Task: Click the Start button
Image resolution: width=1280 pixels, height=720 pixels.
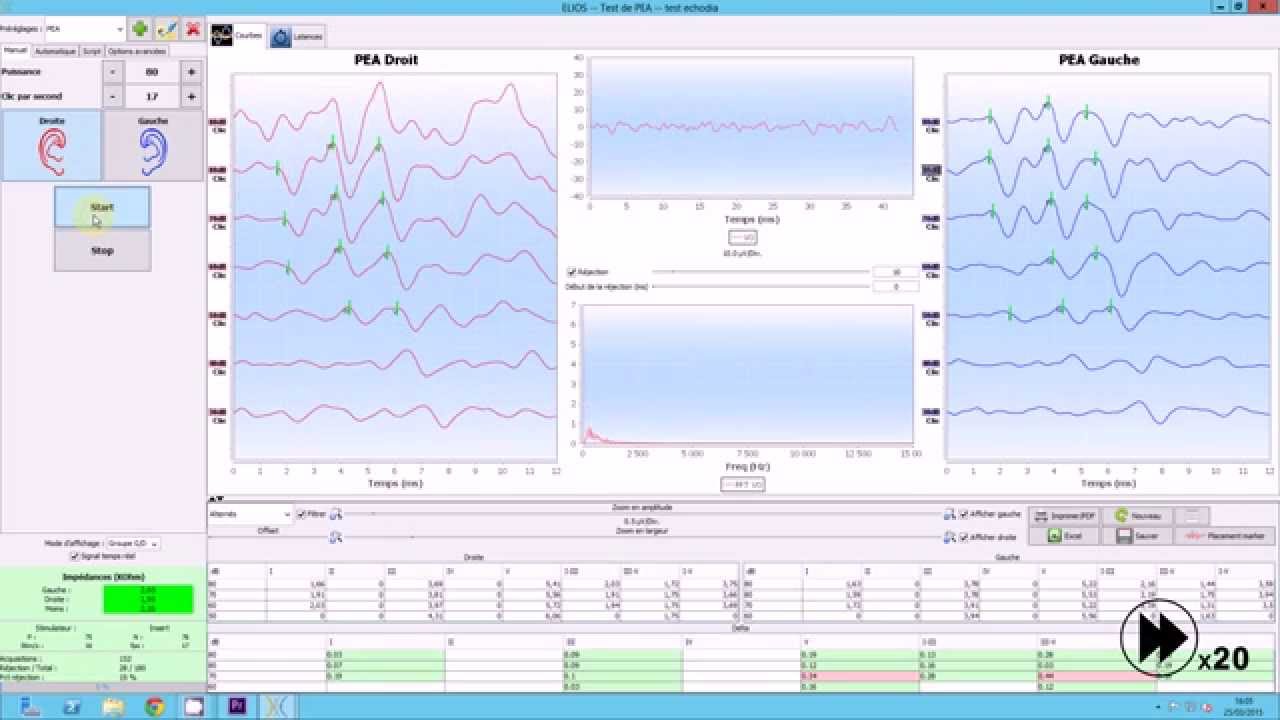Action: [x=102, y=207]
